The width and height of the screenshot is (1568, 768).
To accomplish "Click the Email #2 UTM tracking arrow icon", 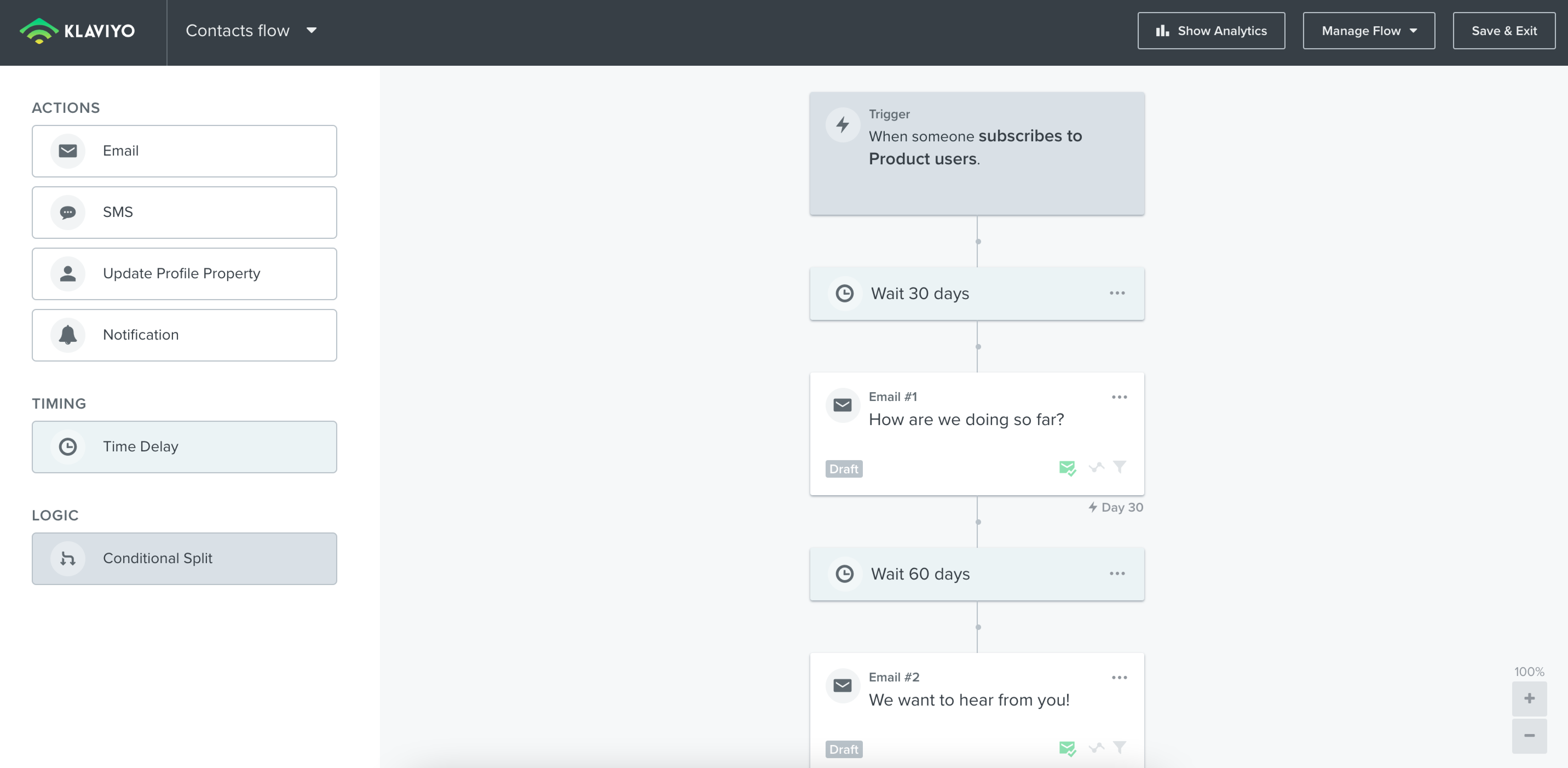I will click(x=1096, y=748).
